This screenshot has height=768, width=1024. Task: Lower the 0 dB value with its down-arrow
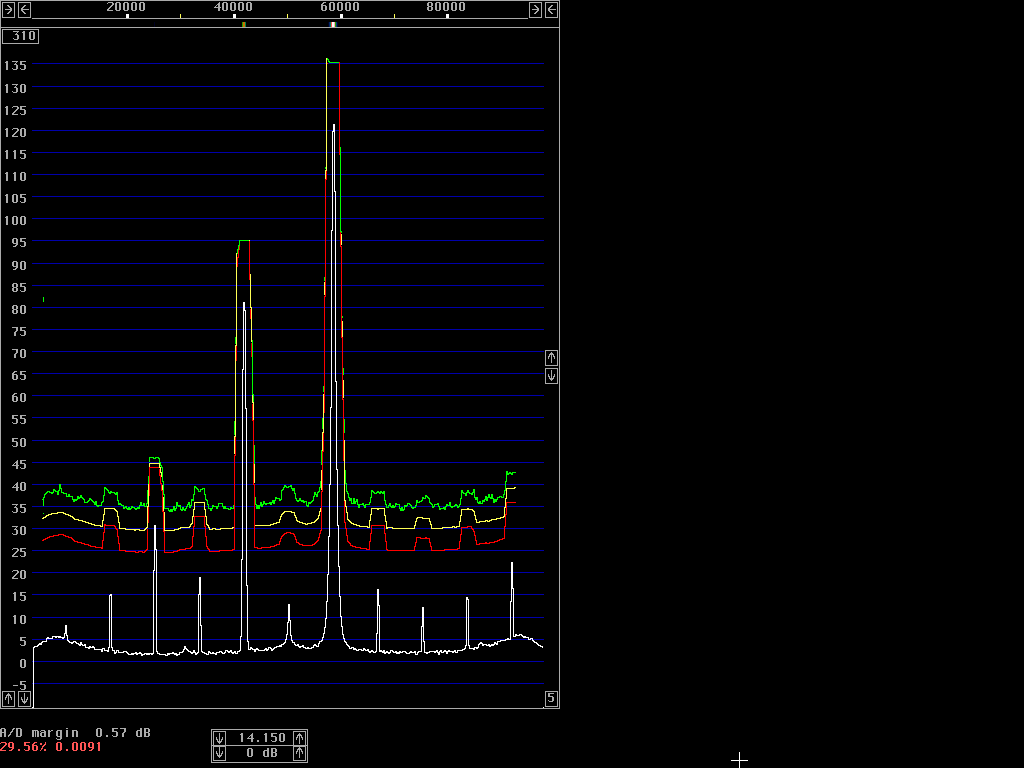(x=219, y=754)
